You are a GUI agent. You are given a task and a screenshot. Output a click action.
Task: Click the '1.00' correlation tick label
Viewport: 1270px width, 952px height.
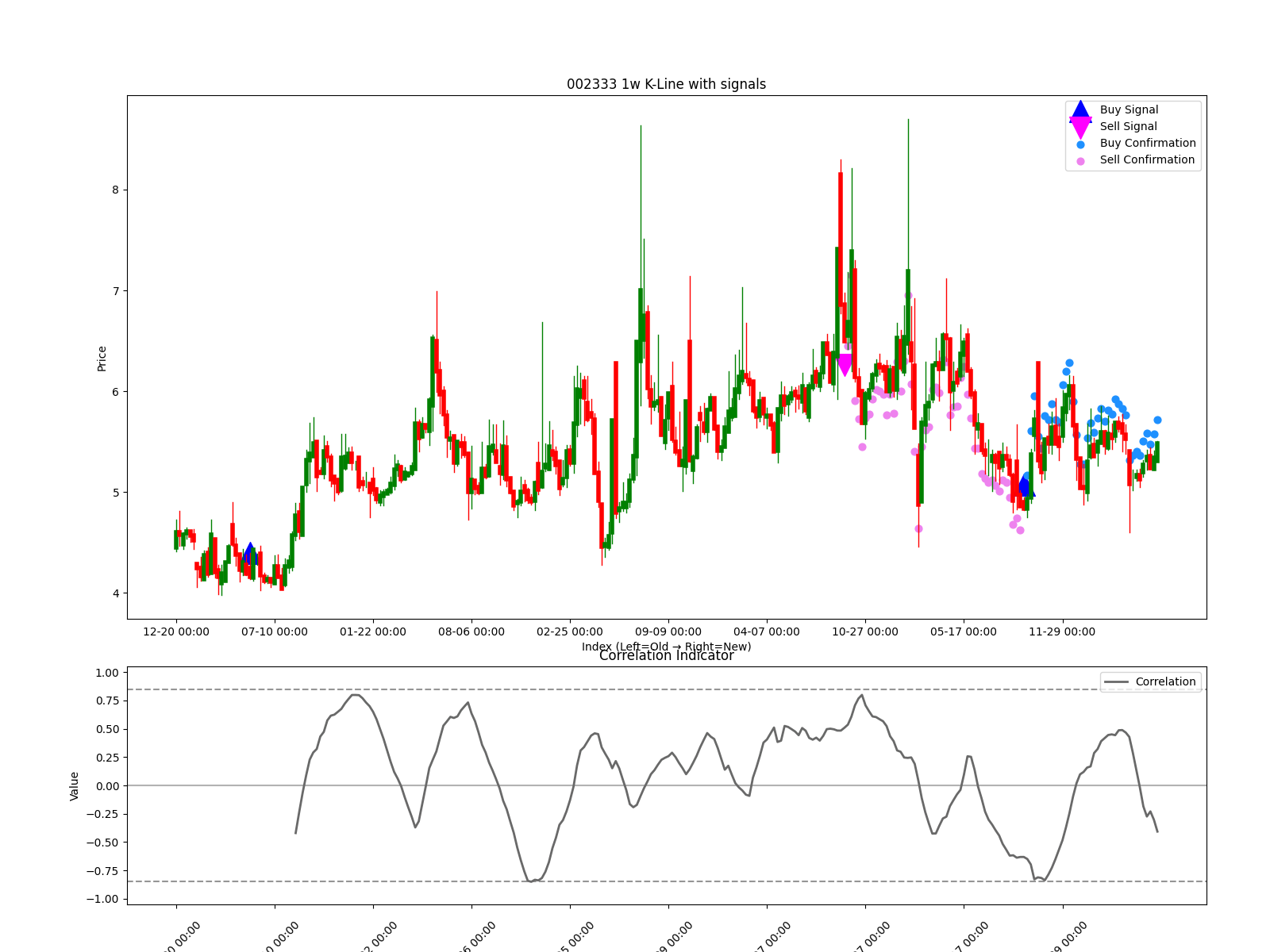point(106,673)
